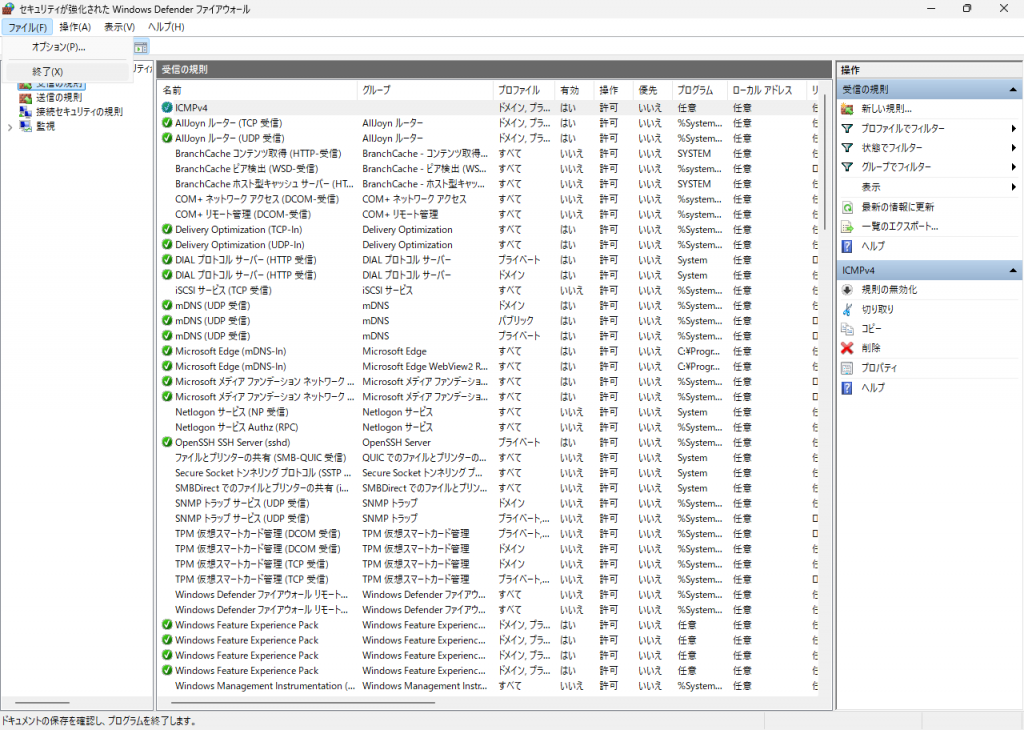Open the 操作(A) menu
The width and height of the screenshot is (1024, 730).
click(75, 27)
